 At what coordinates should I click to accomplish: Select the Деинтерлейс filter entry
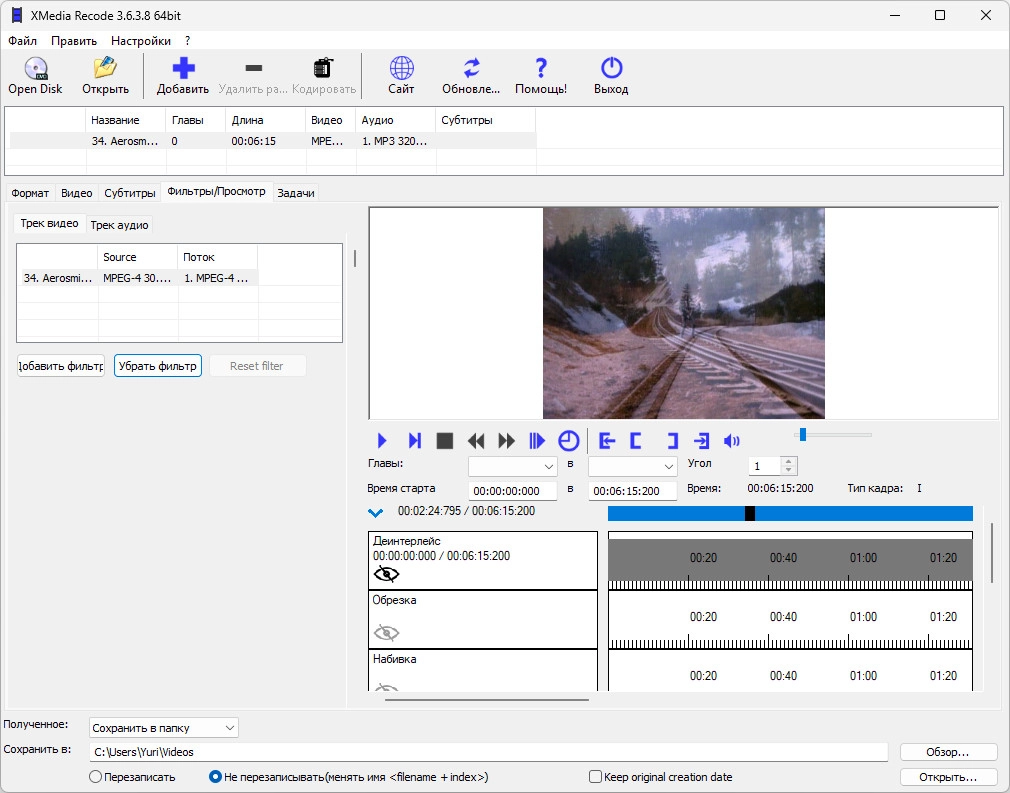[482, 560]
